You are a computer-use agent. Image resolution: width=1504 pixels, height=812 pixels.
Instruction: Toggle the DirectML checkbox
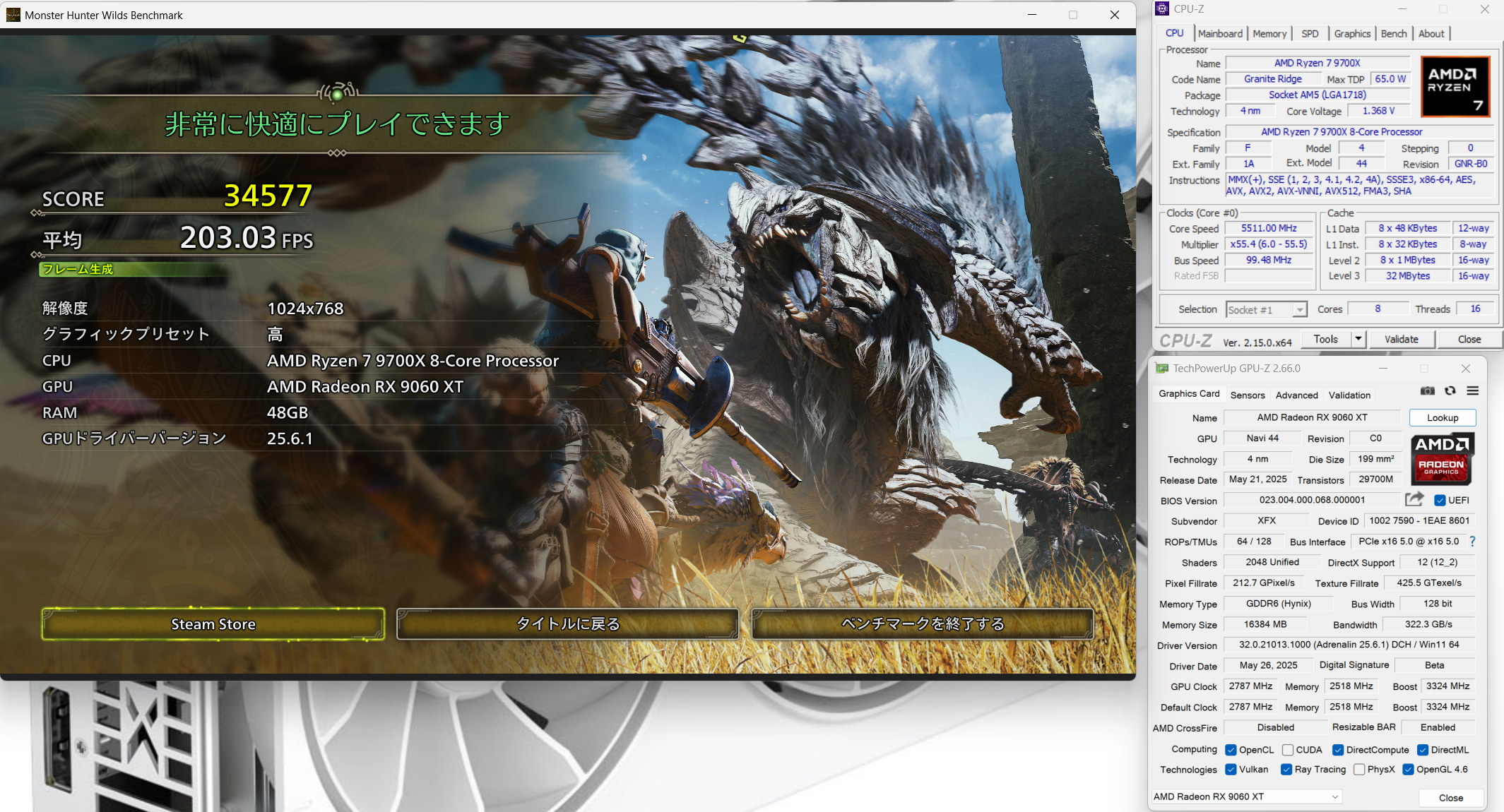1423,750
